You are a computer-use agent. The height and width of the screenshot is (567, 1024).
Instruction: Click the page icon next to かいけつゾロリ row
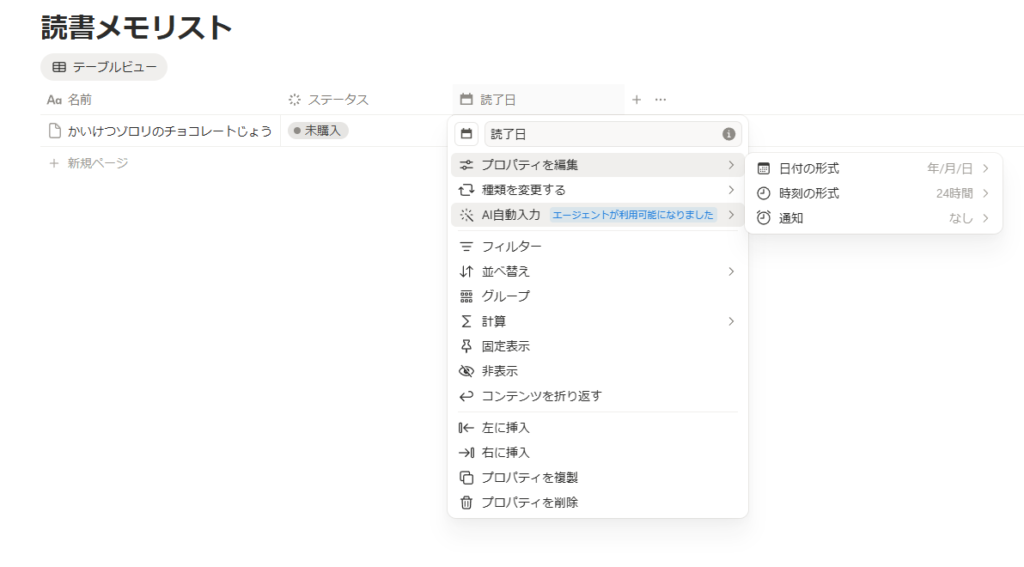pyautogui.click(x=55, y=131)
